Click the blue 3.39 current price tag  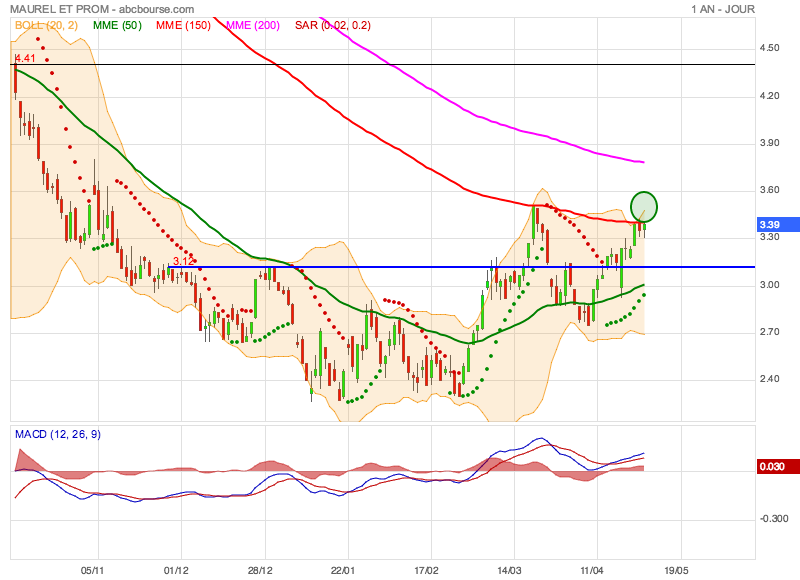coord(778,224)
